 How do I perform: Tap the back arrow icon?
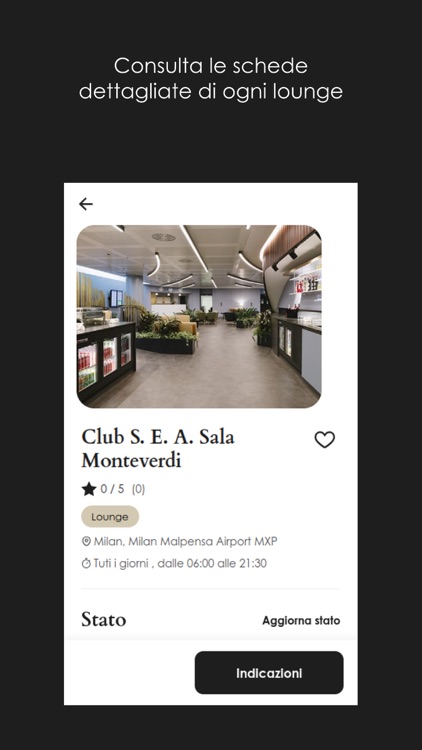click(x=86, y=204)
